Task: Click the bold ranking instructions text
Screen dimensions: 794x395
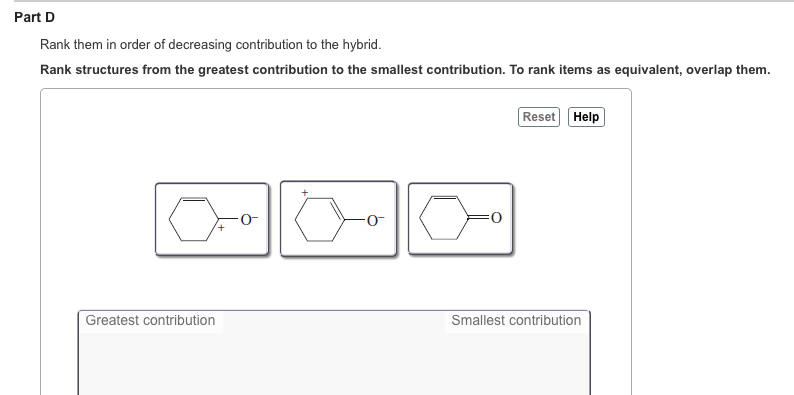Action: point(405,70)
